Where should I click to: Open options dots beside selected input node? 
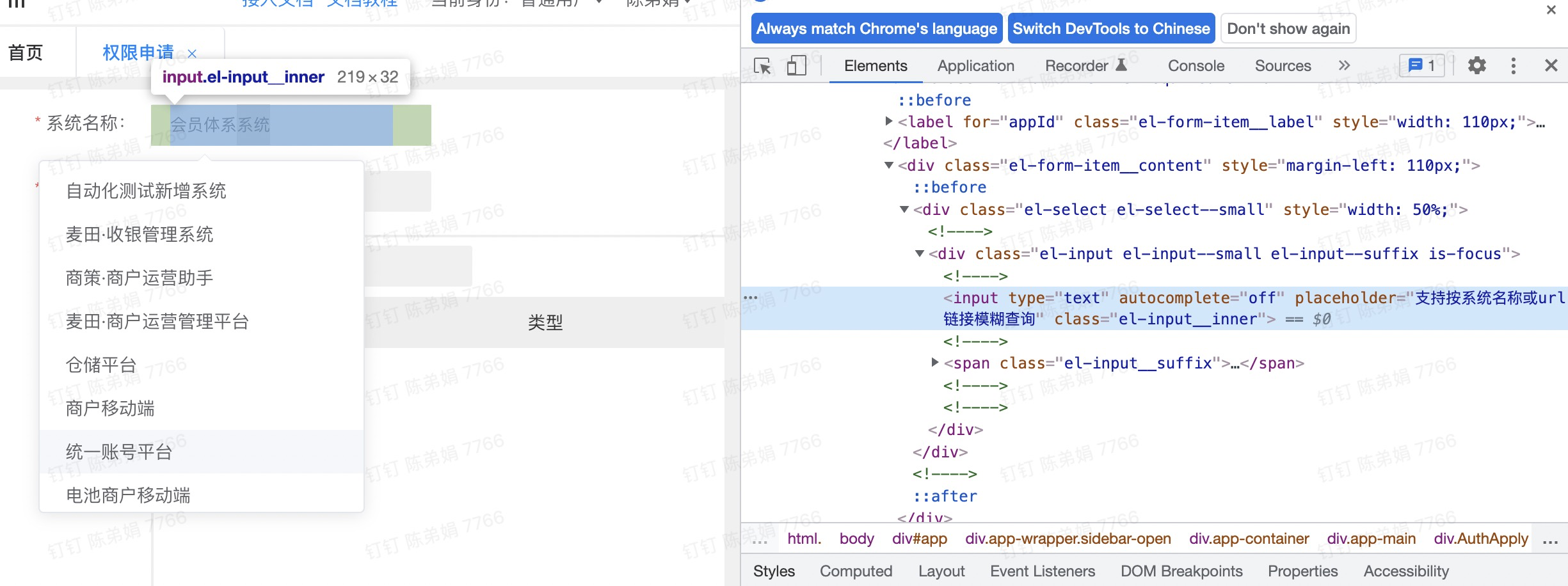[x=751, y=297]
